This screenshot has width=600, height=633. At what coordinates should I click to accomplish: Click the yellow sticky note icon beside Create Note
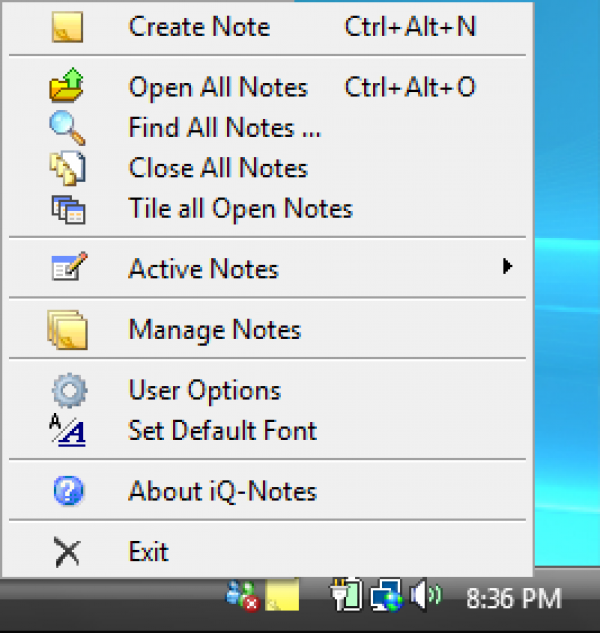[67, 27]
